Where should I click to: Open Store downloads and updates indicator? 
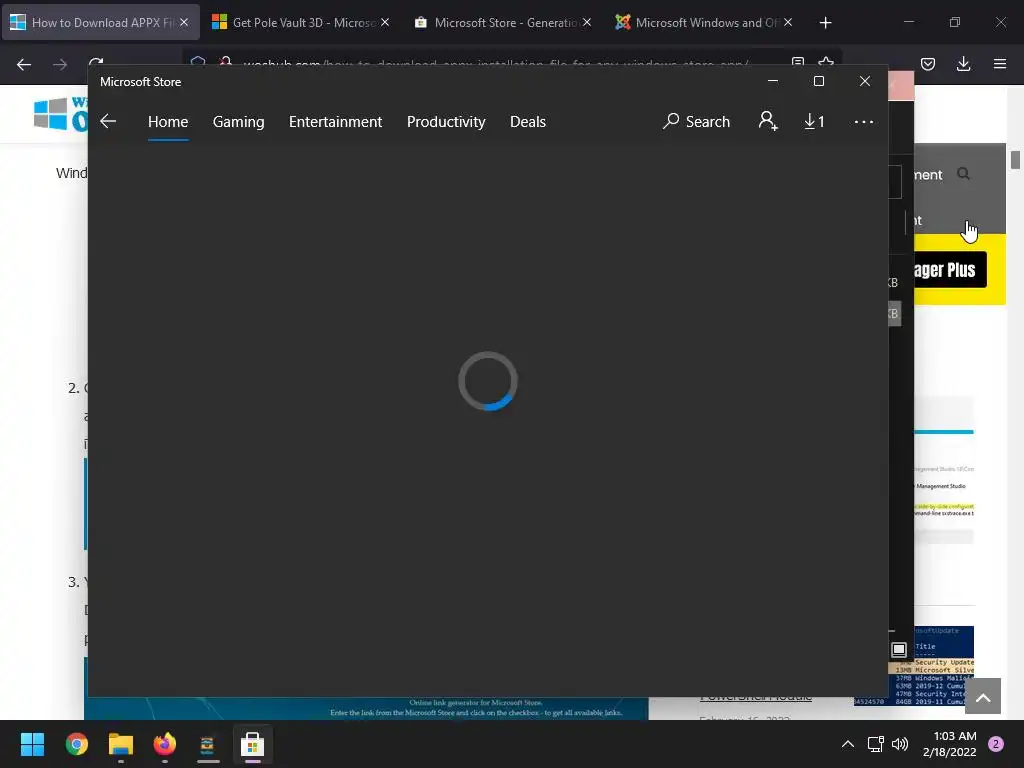click(814, 121)
